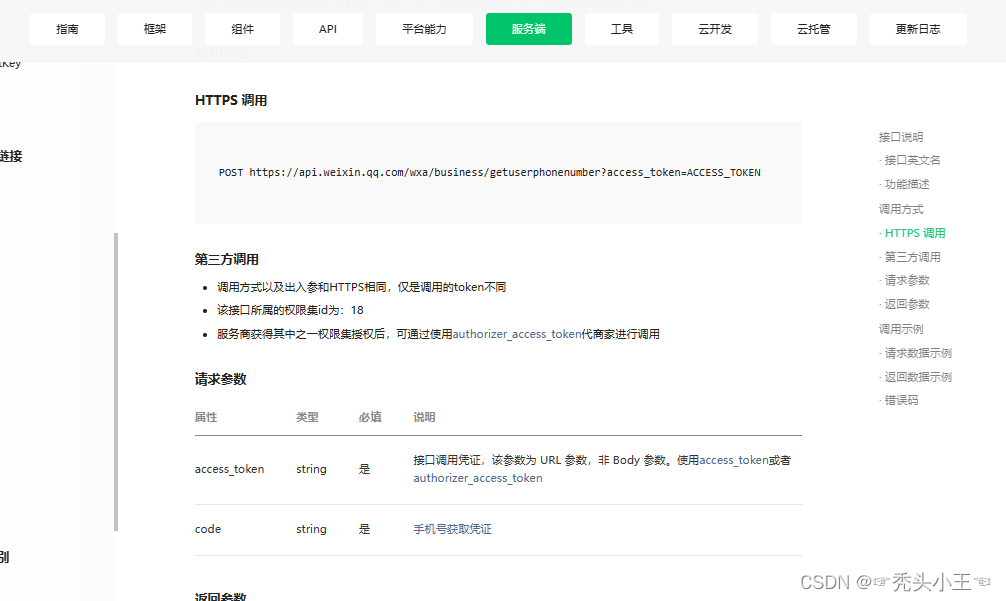Switch to the 云开发 tab
Screen dimensions: 1006x601
point(714,29)
